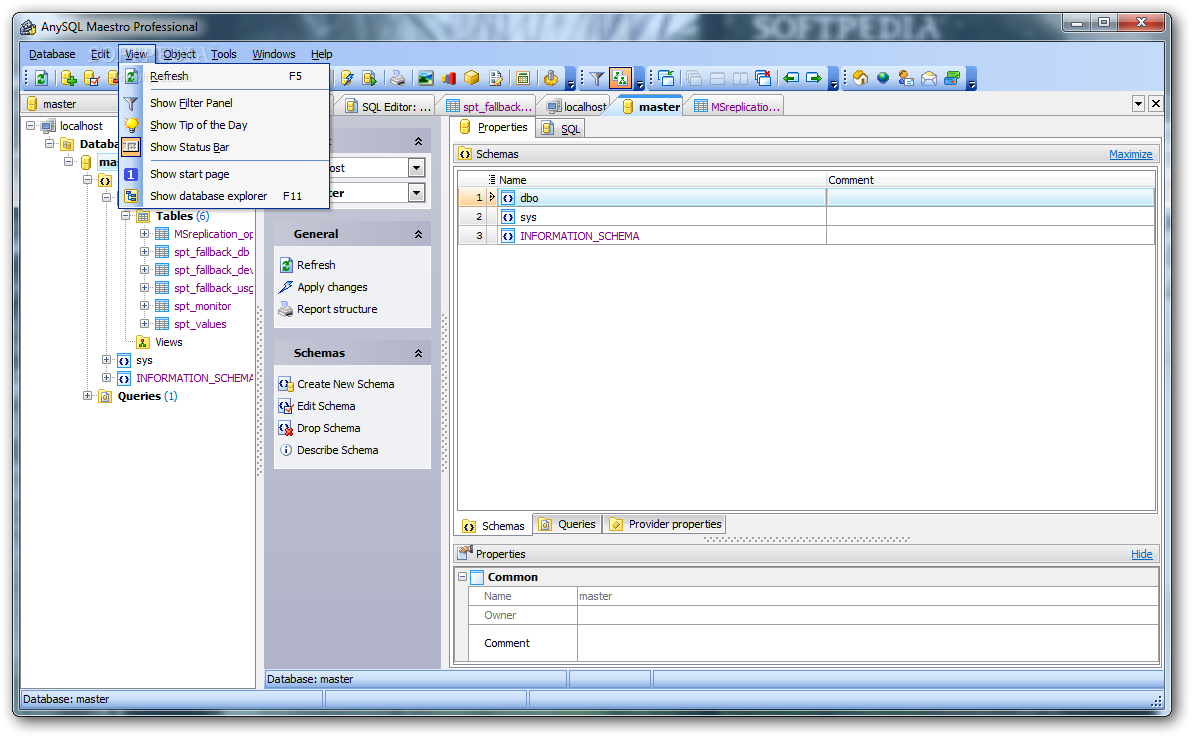
Task: Click the cascade windows toolbar icon
Action: (693, 78)
